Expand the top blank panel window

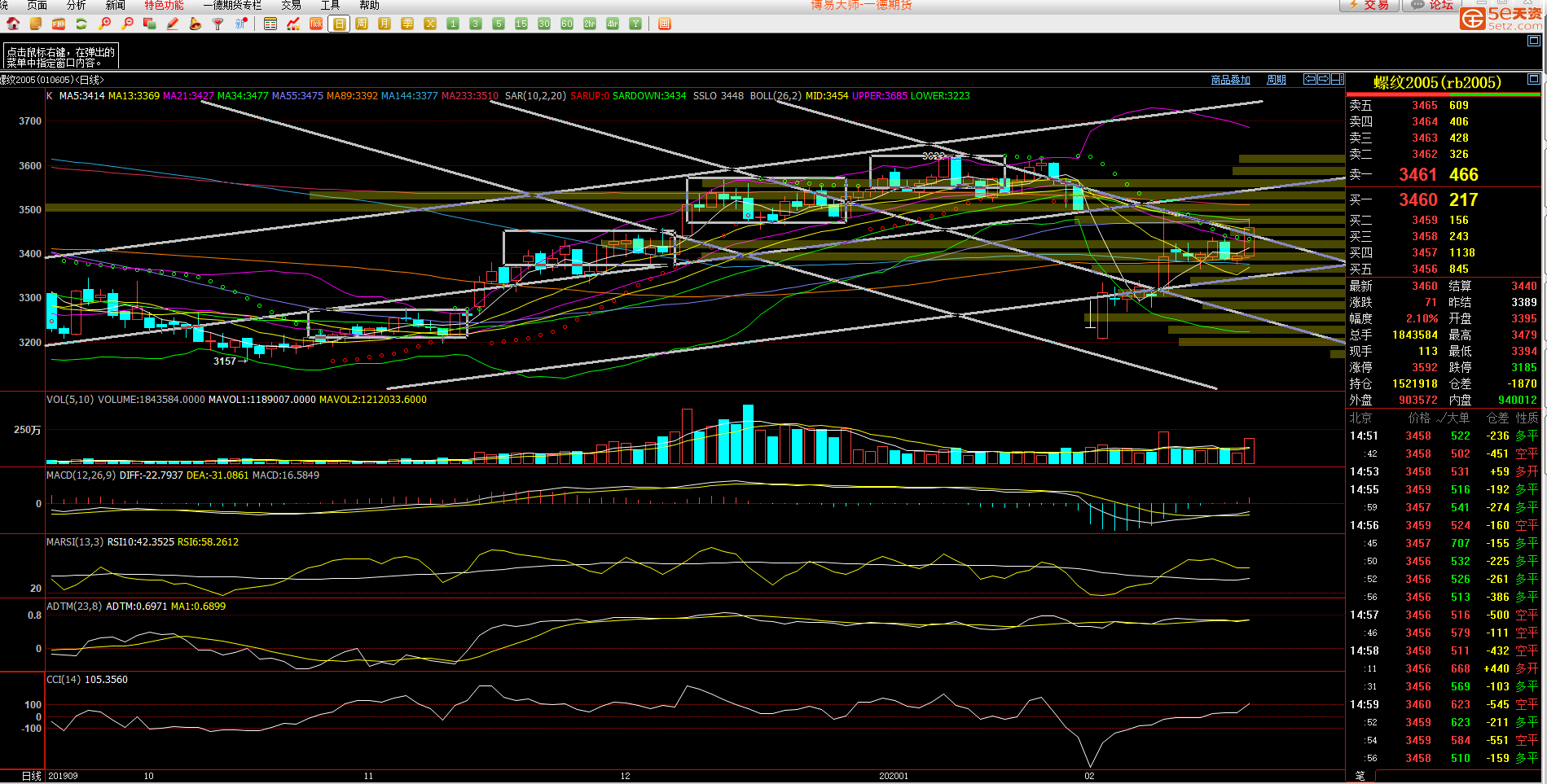[x=1533, y=41]
